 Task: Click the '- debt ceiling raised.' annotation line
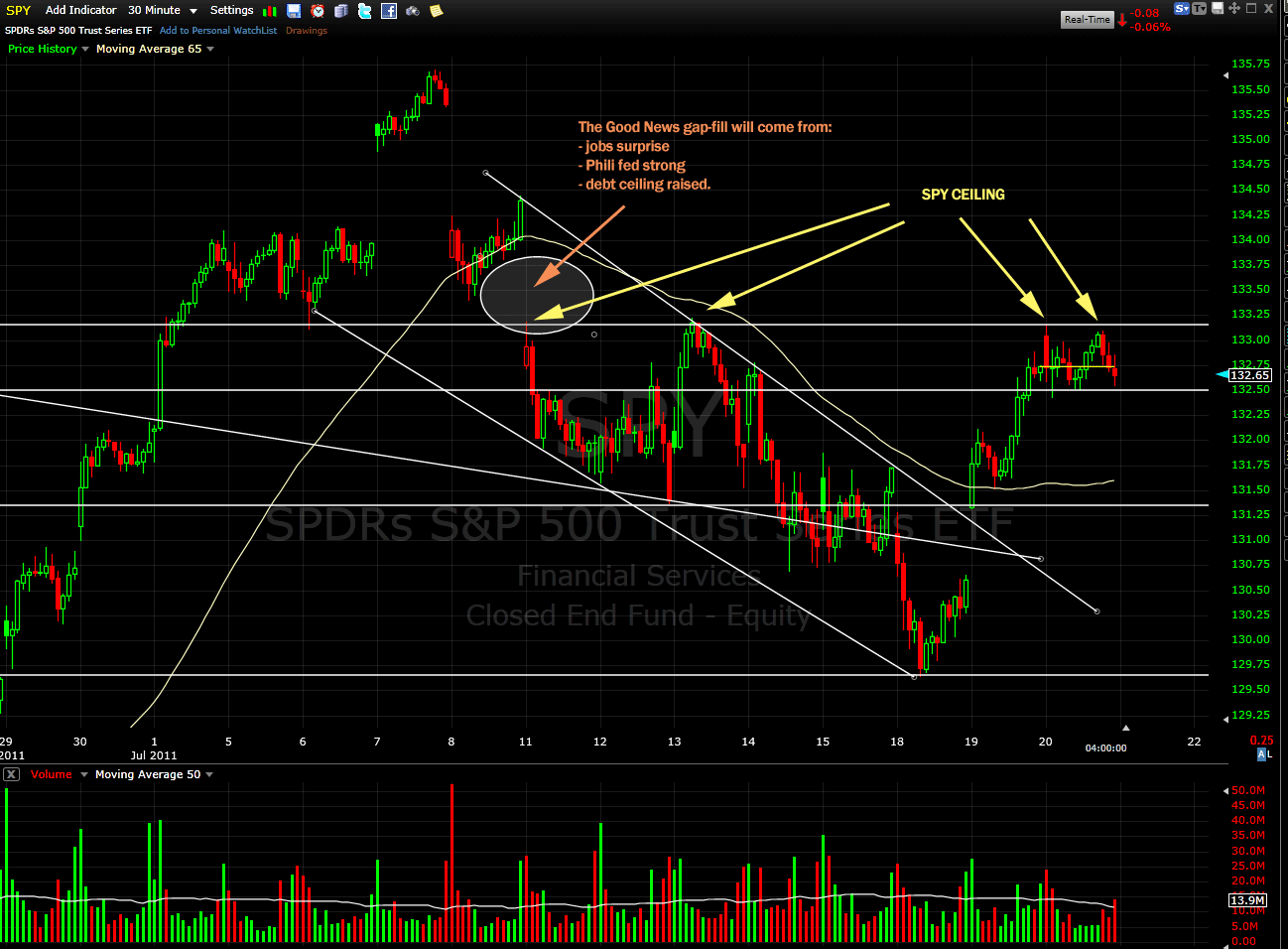[645, 185]
